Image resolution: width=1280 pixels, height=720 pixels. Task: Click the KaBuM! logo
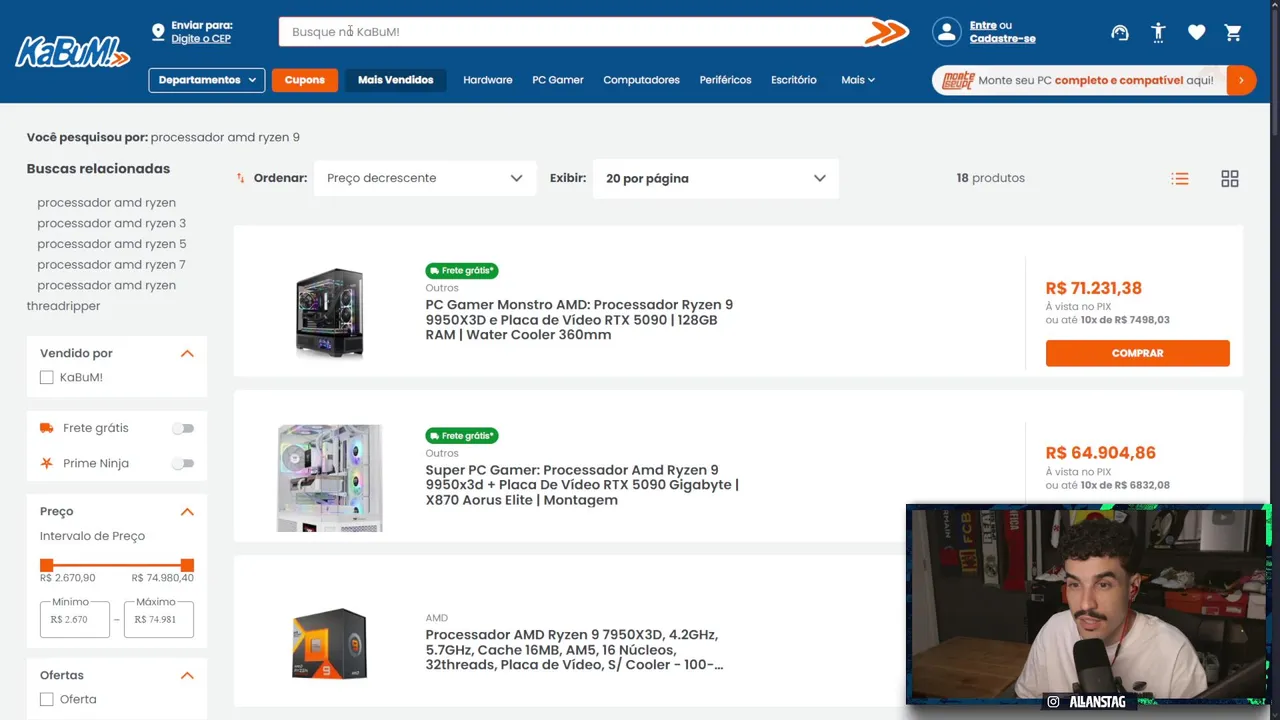point(72,51)
